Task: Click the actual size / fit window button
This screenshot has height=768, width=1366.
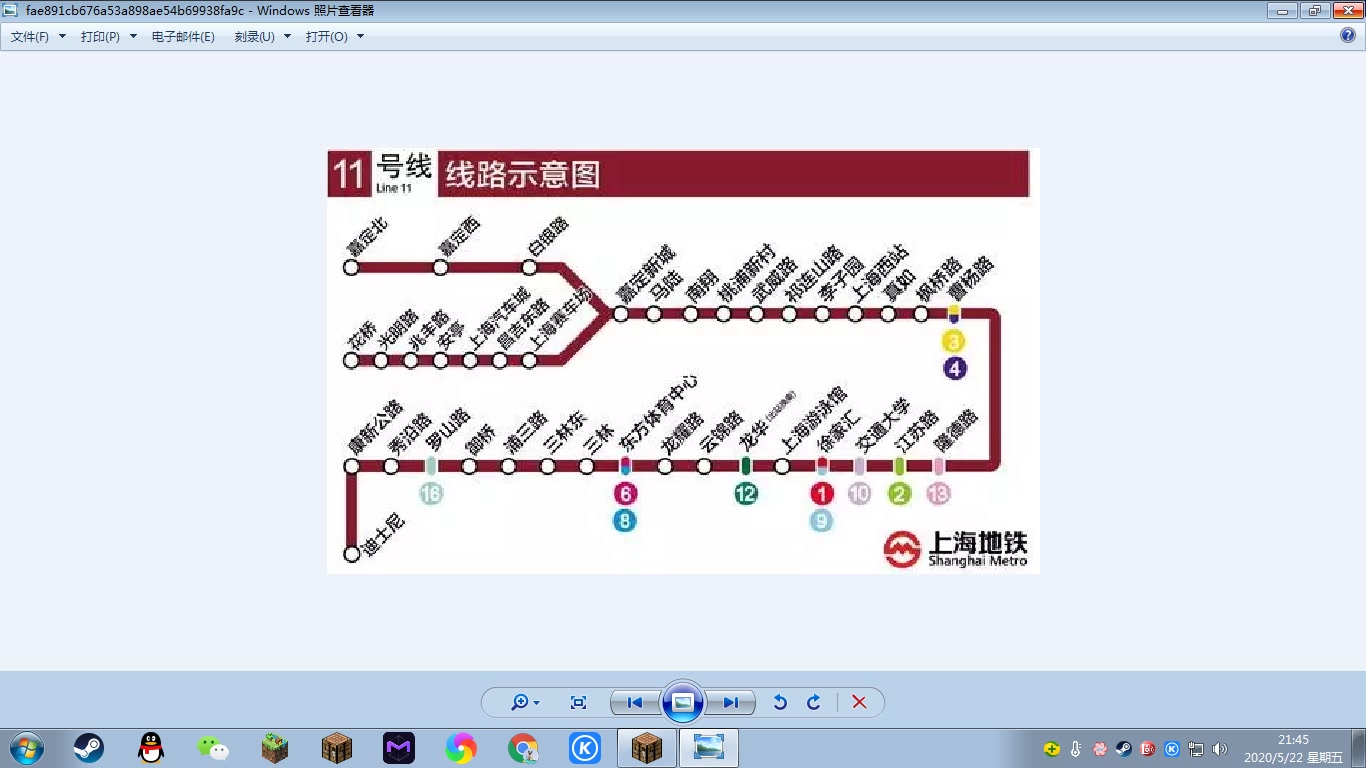Action: coord(578,703)
